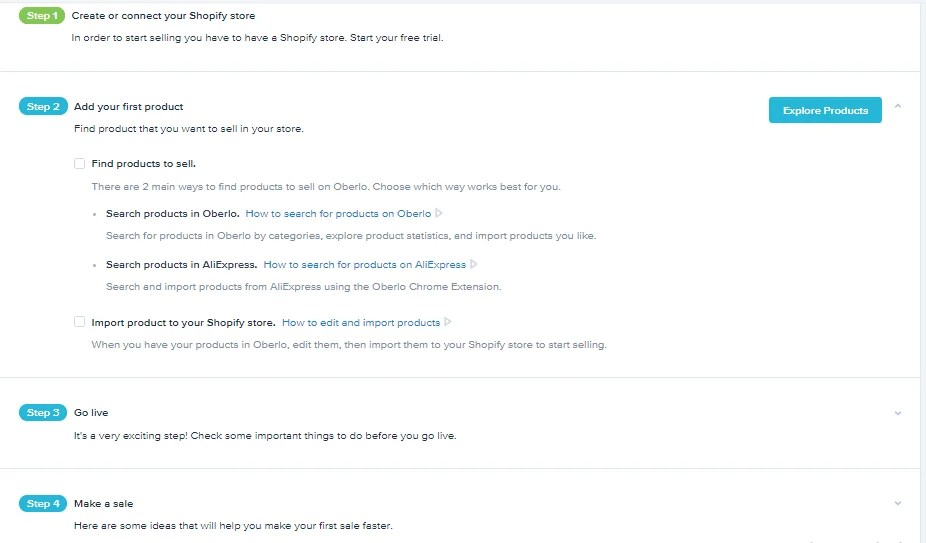Select the Step 3 badge

pyautogui.click(x=43, y=412)
